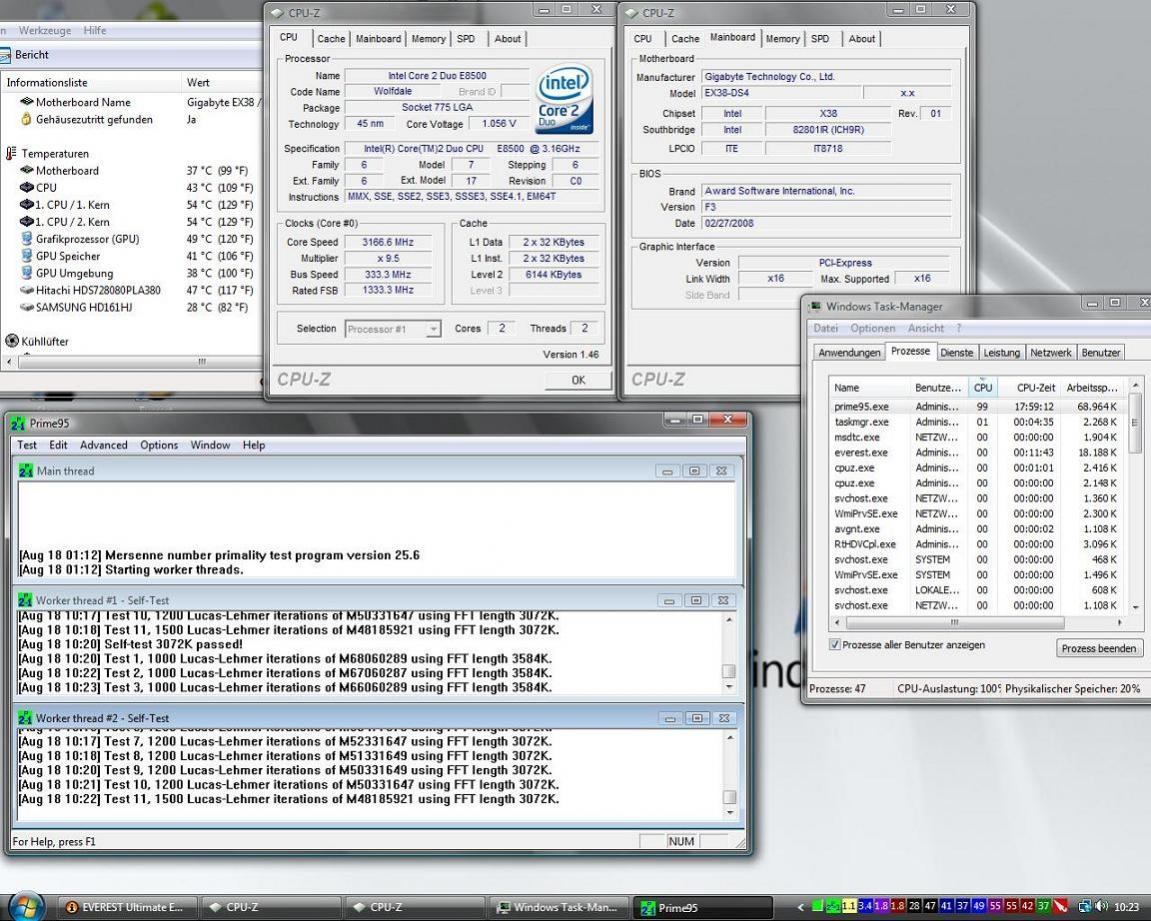Image resolution: width=1151 pixels, height=921 pixels.
Task: Open SPD tab in CPU-Z Motherboard window
Action: 820,39
